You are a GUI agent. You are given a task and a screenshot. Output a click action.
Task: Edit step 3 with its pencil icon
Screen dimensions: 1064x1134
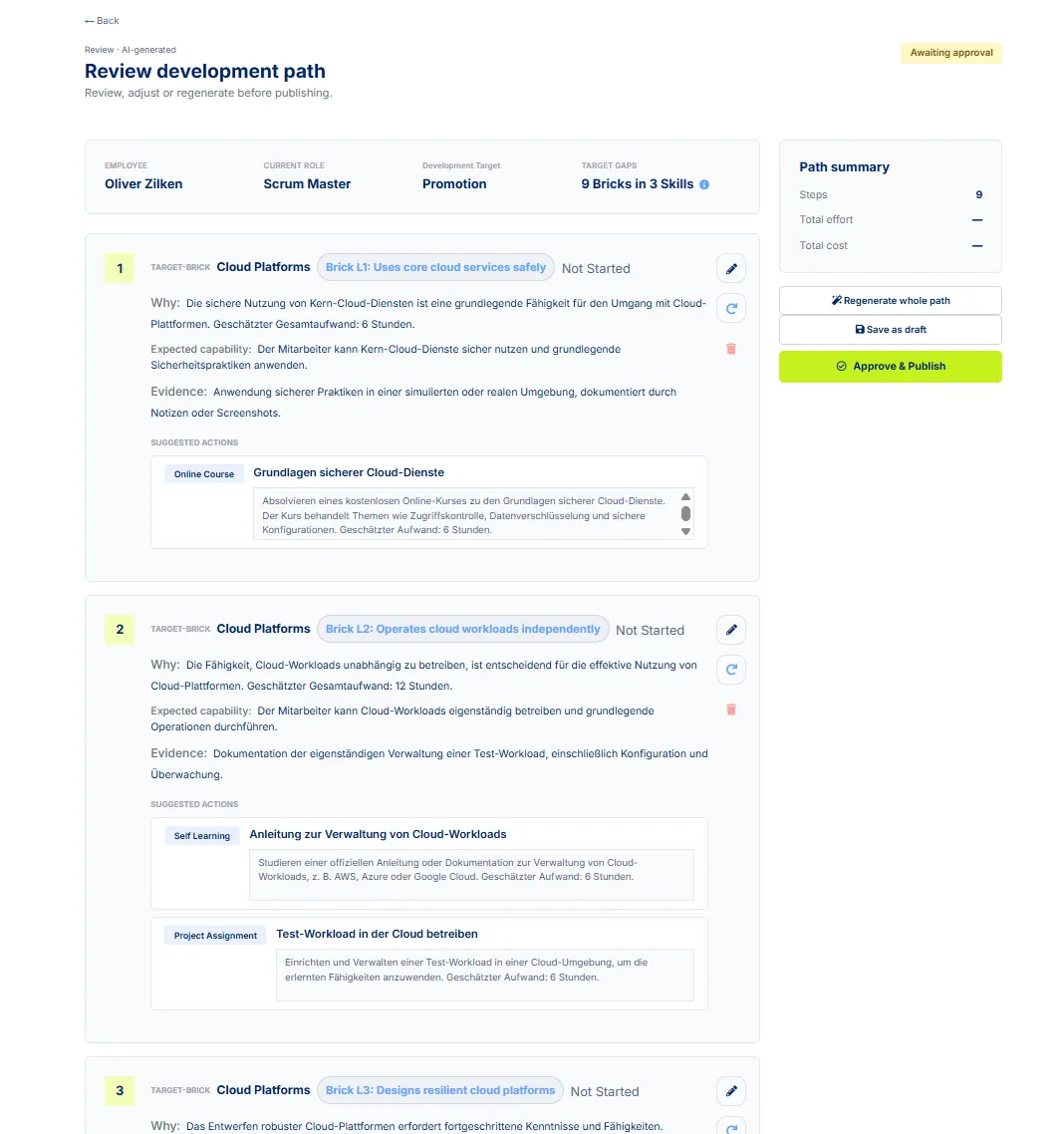[731, 1090]
